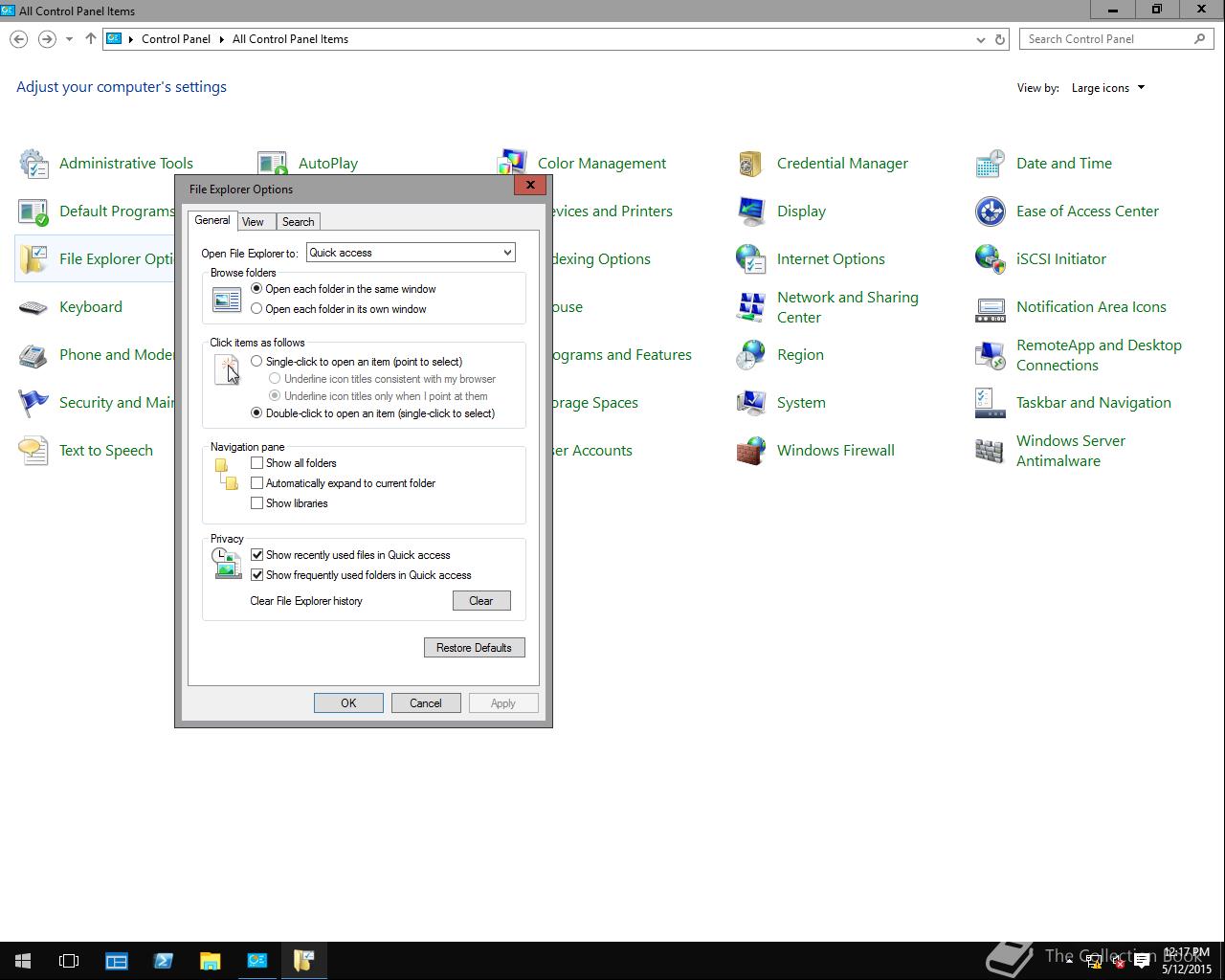Open the Phone and Modem icon
Screen dimensions: 1225x980
tap(33, 355)
